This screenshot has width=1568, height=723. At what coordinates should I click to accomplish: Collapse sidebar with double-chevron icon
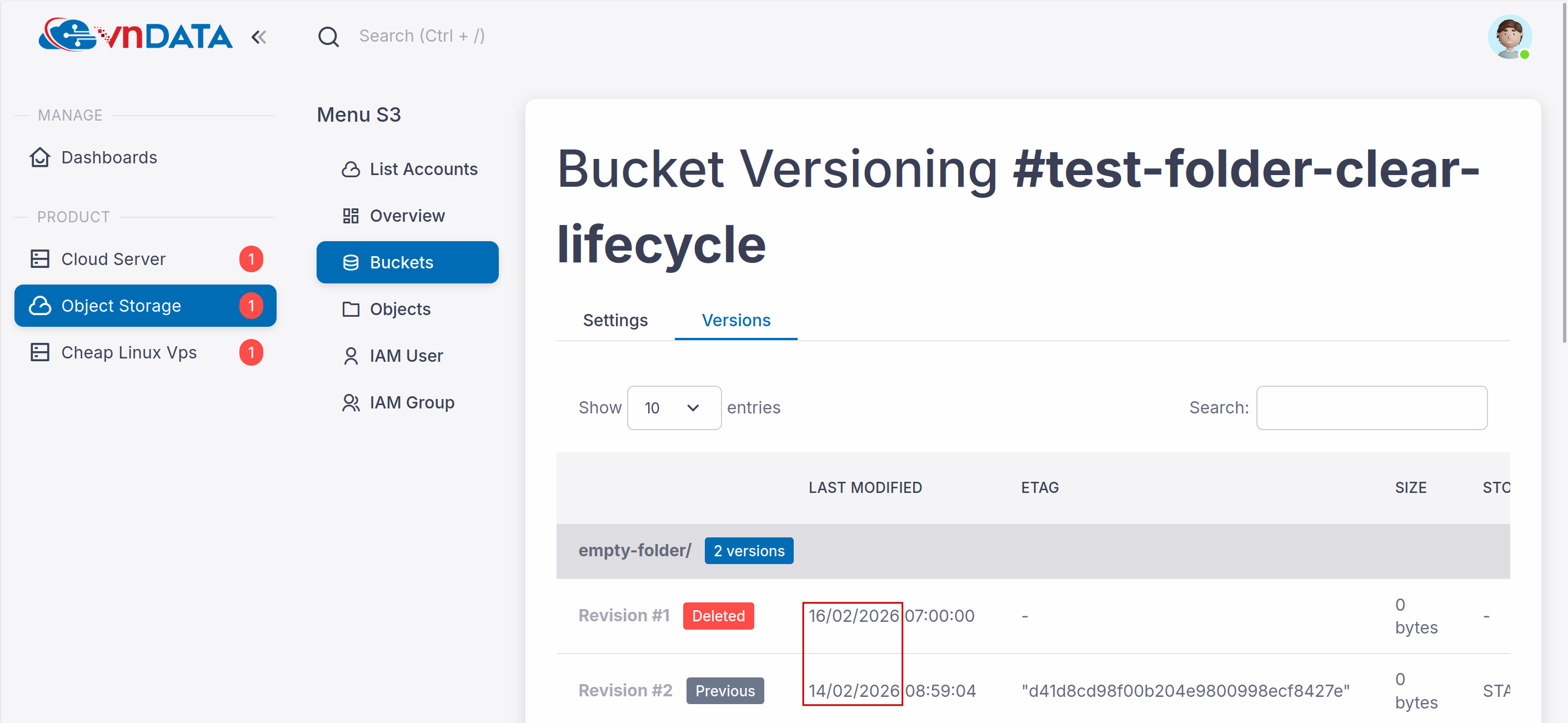[x=259, y=37]
